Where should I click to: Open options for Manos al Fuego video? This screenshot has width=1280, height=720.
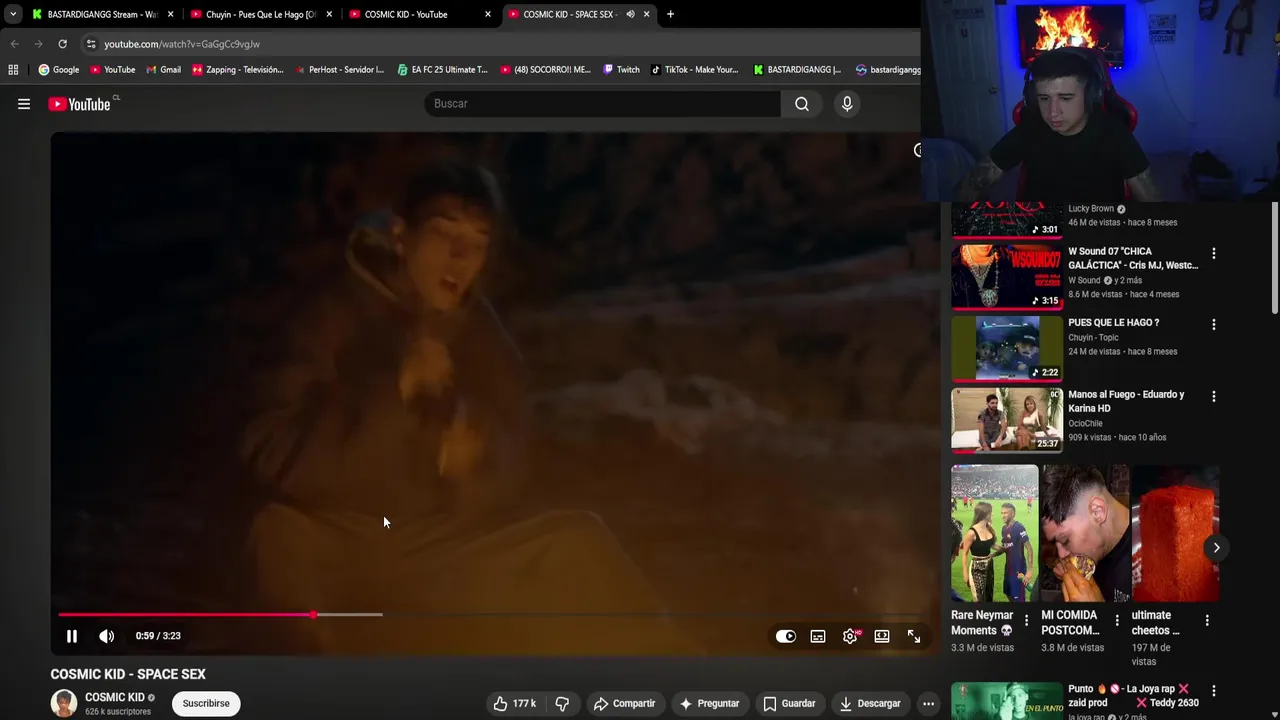tap(1214, 397)
